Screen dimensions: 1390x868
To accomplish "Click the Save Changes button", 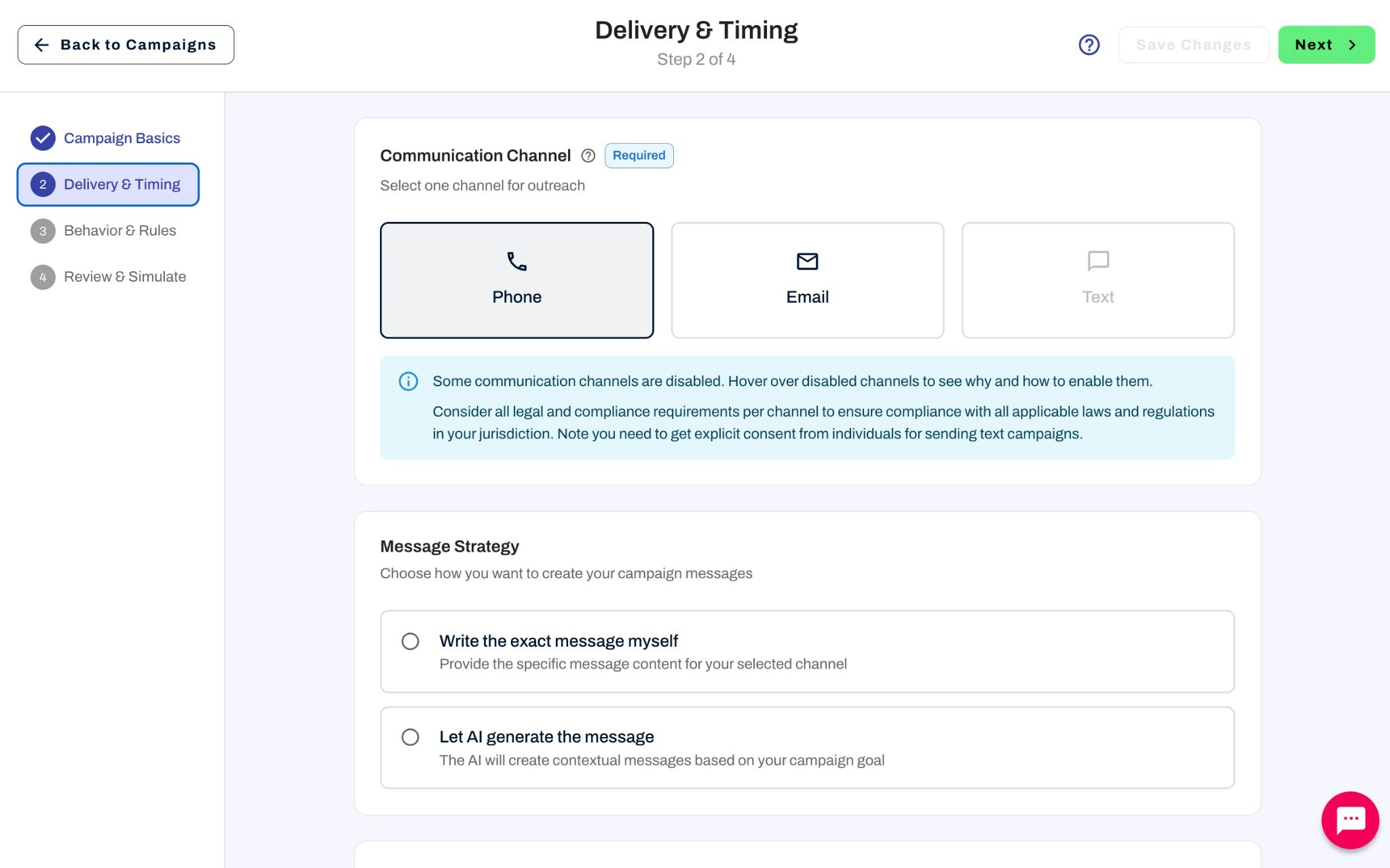I will click(x=1193, y=44).
